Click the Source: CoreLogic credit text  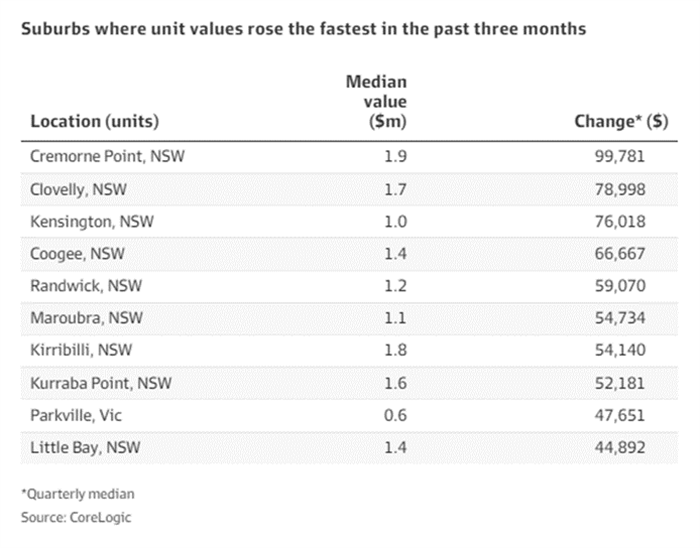(76, 517)
